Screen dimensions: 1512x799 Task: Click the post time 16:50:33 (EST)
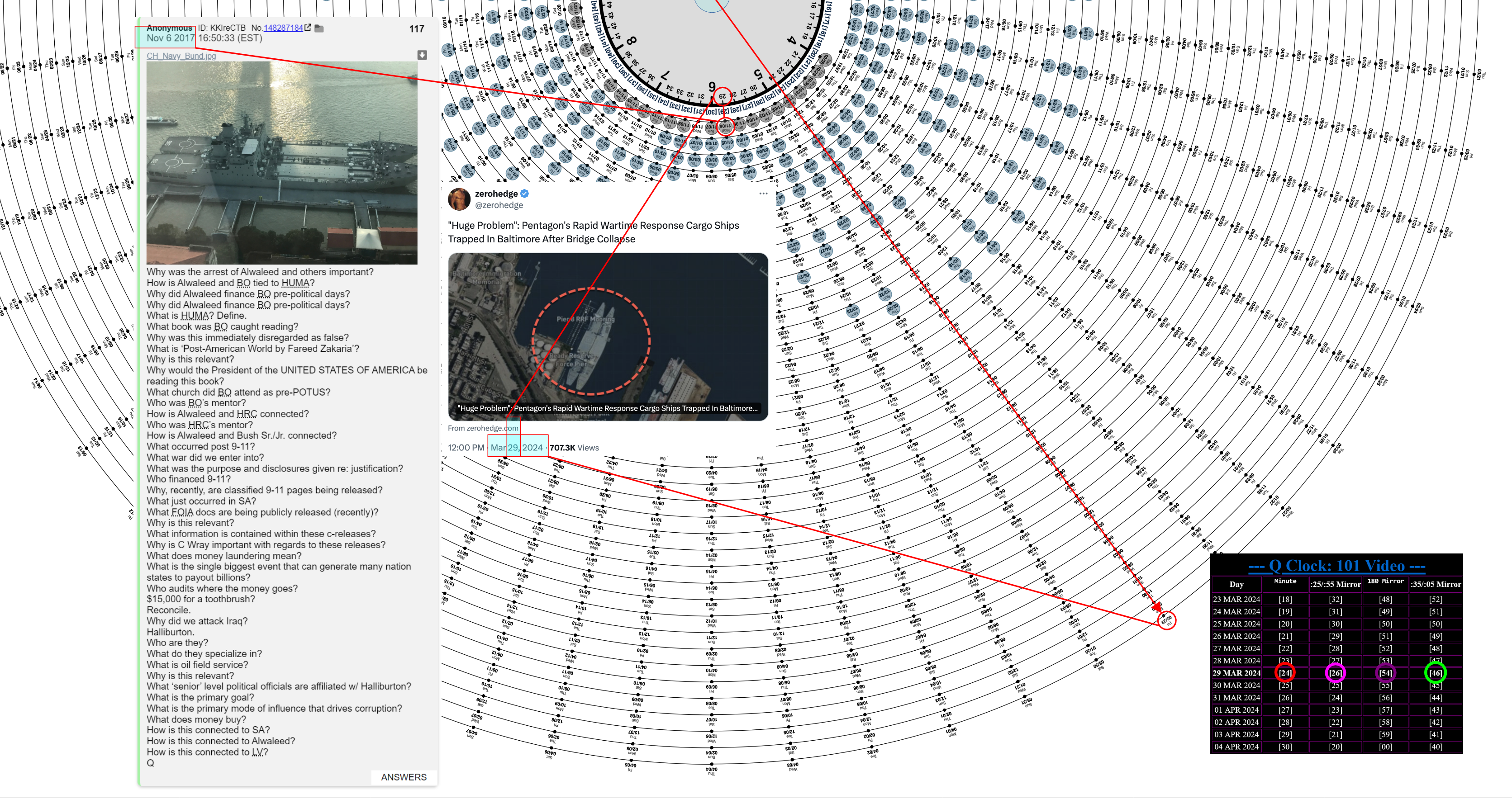pos(230,38)
